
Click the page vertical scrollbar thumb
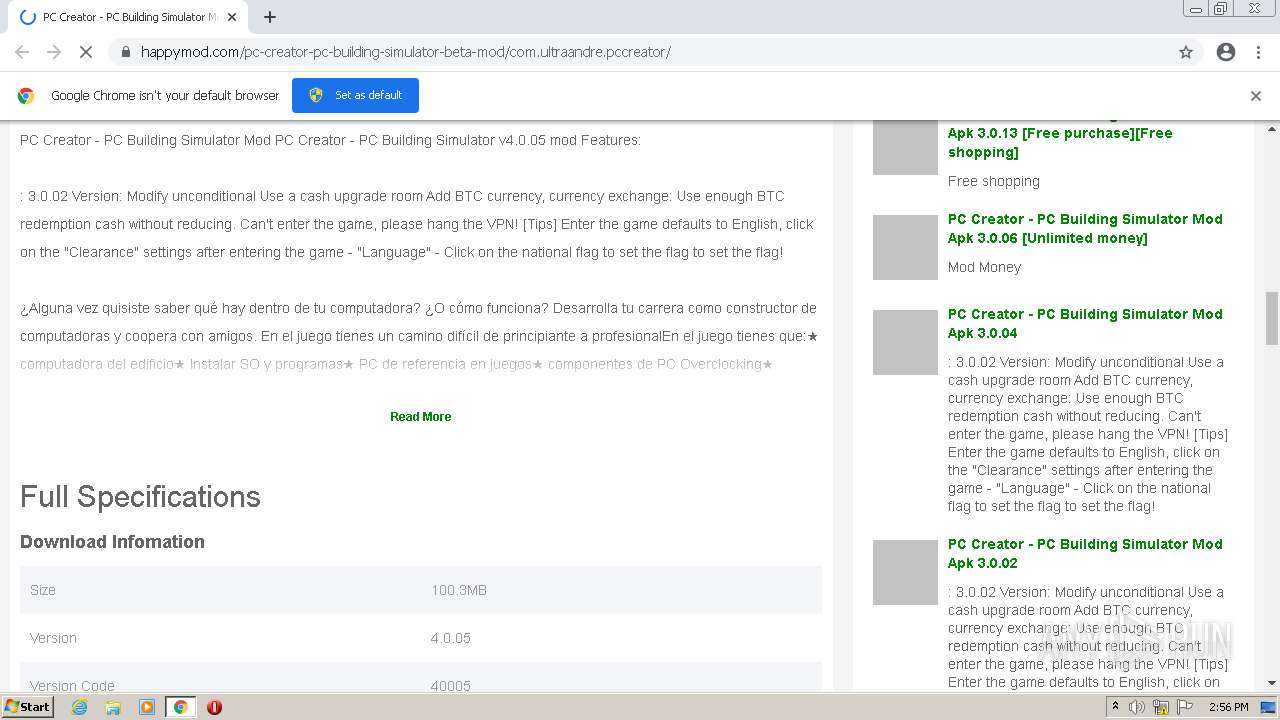coord(1272,318)
